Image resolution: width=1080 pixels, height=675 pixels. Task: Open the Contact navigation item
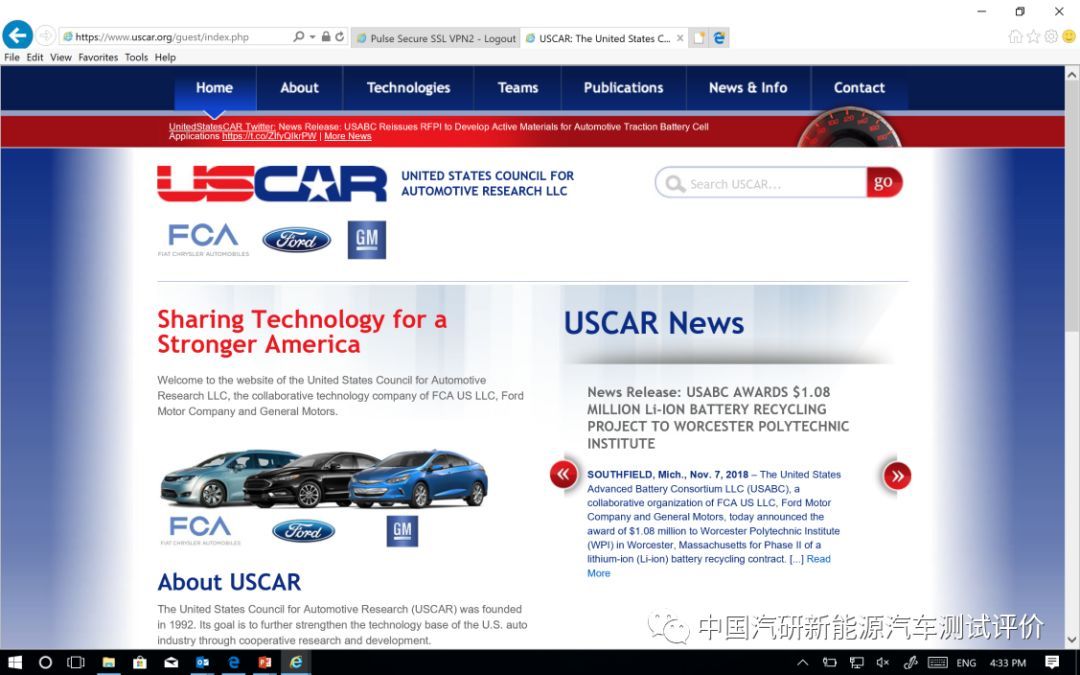pos(859,87)
